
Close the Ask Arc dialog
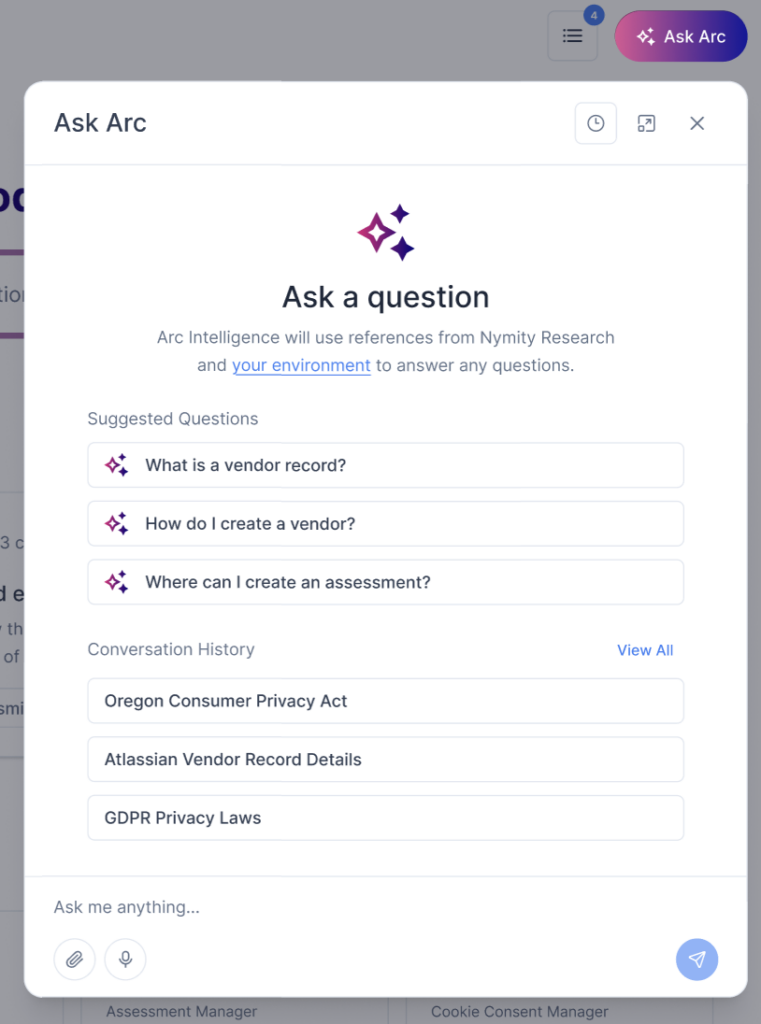697,123
